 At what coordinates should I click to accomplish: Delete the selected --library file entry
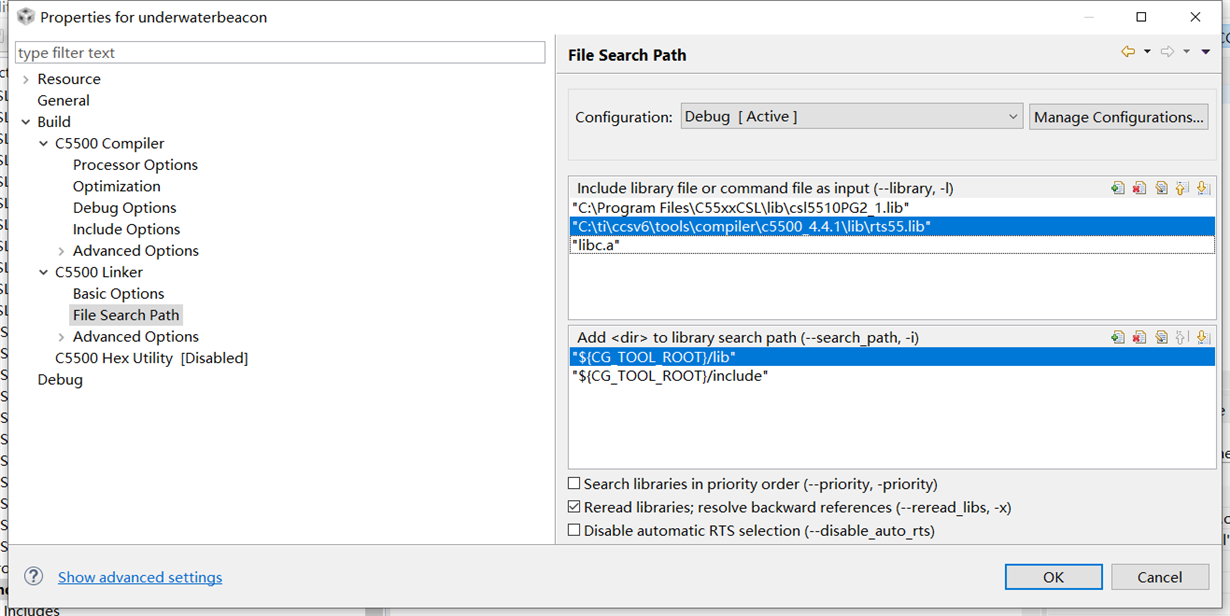[1139, 188]
